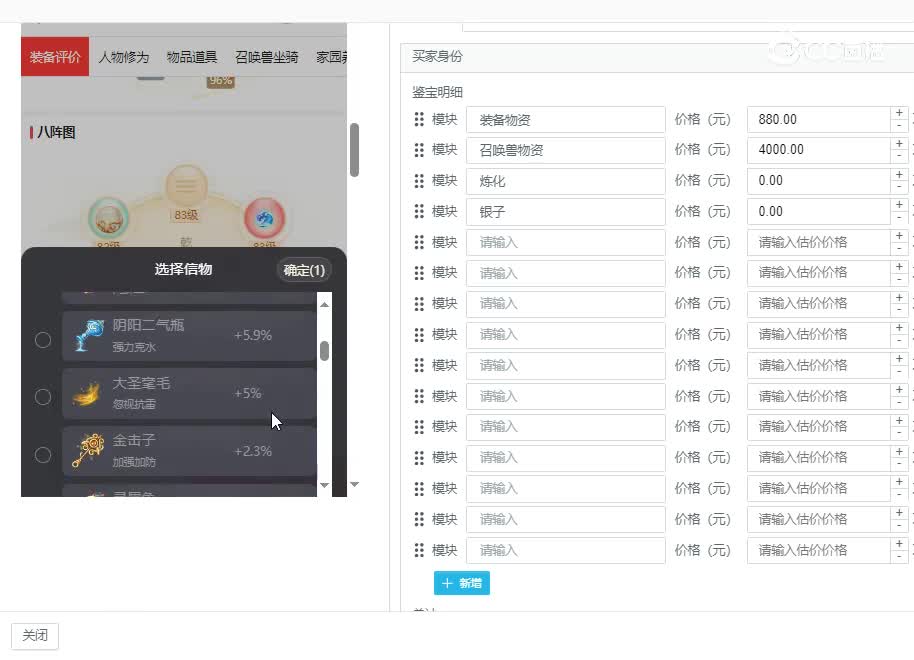Decrease 银子 price with minus stepper

tap(899, 218)
